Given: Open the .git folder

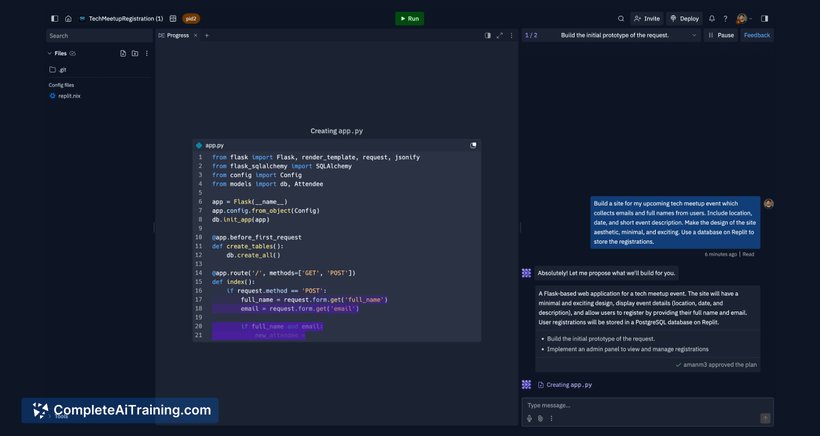Looking at the screenshot, I should tap(58, 70).
